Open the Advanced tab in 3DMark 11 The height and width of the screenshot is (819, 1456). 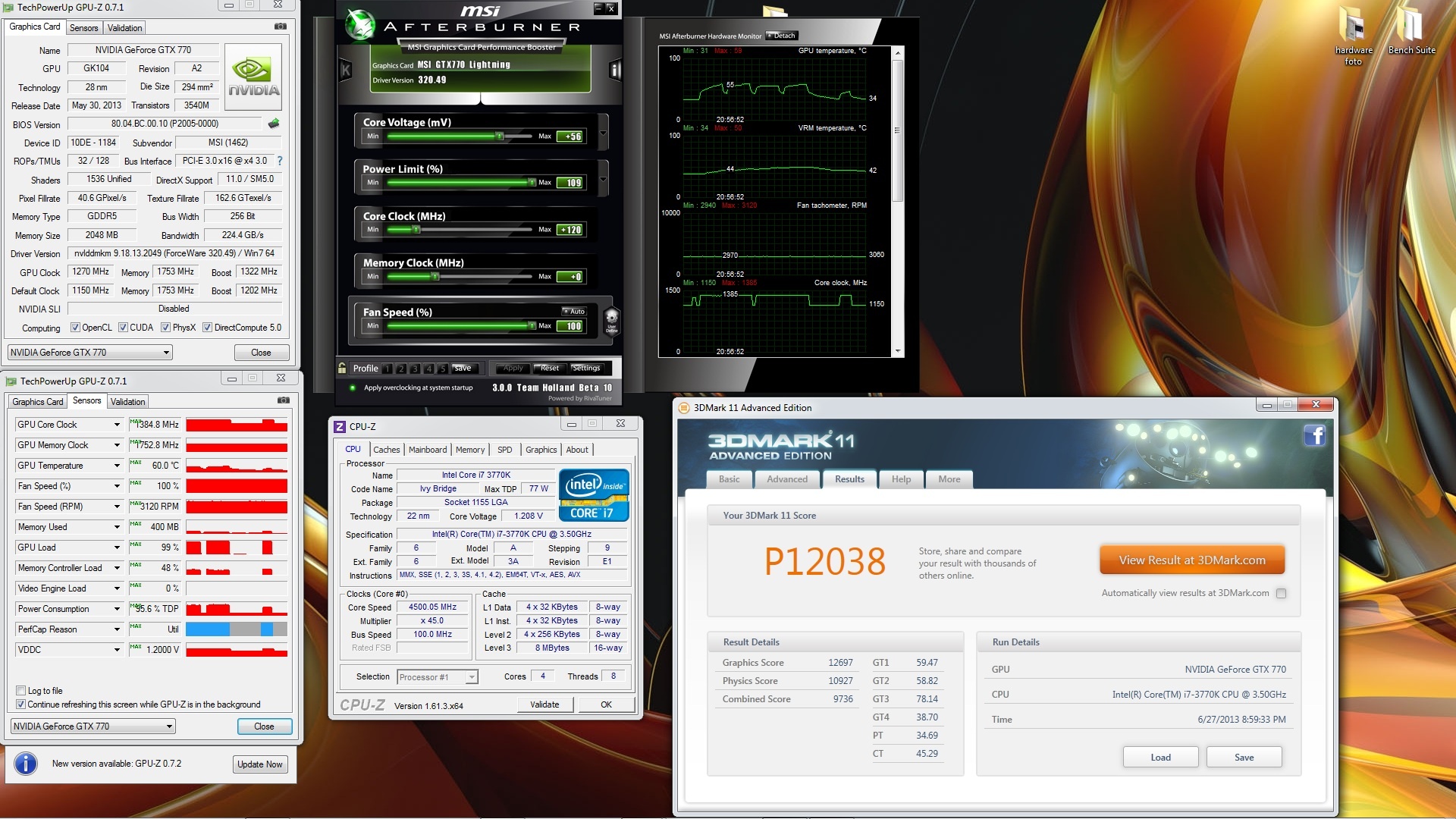point(786,479)
